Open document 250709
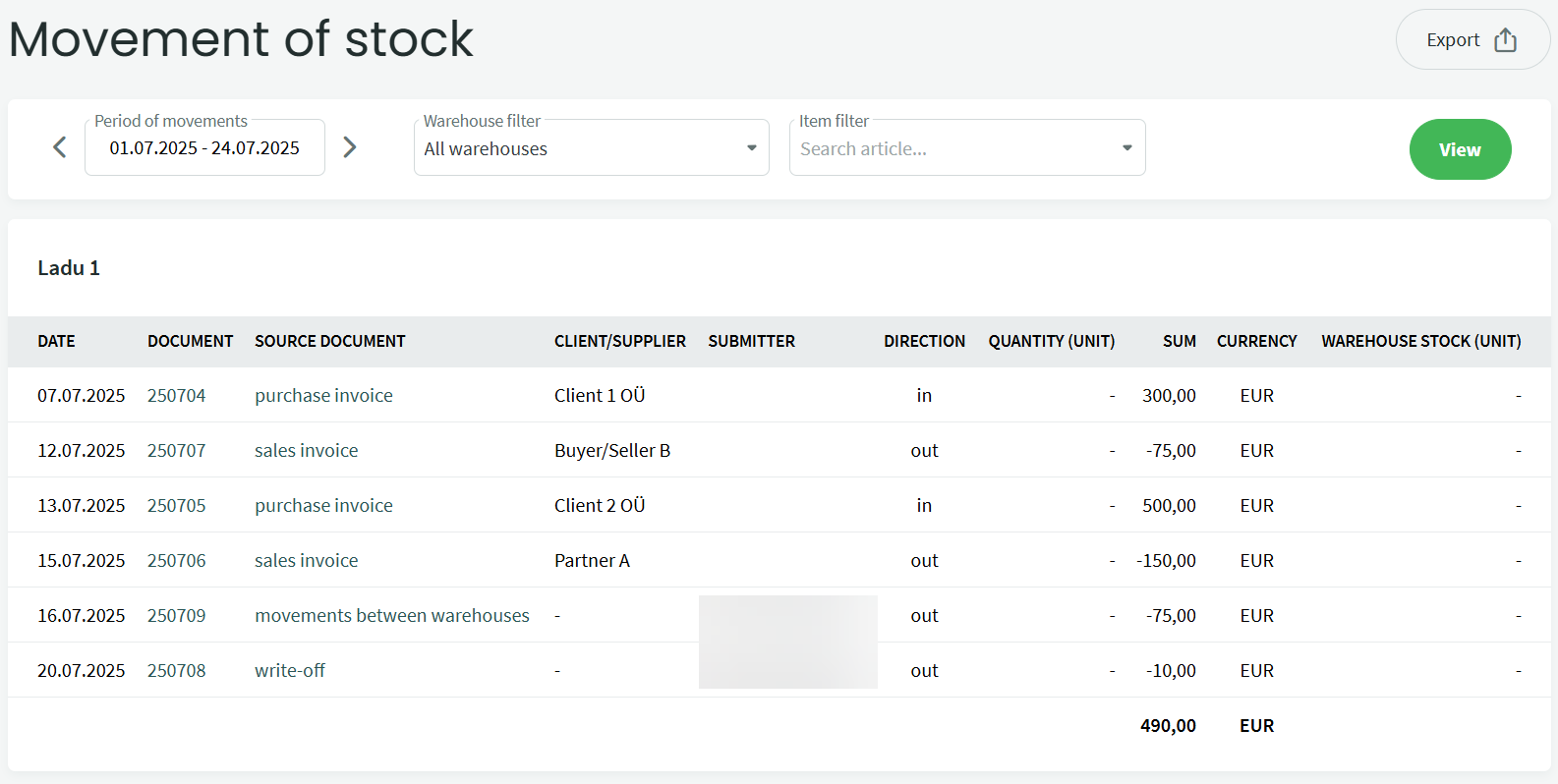The image size is (1558, 784). (x=177, y=616)
